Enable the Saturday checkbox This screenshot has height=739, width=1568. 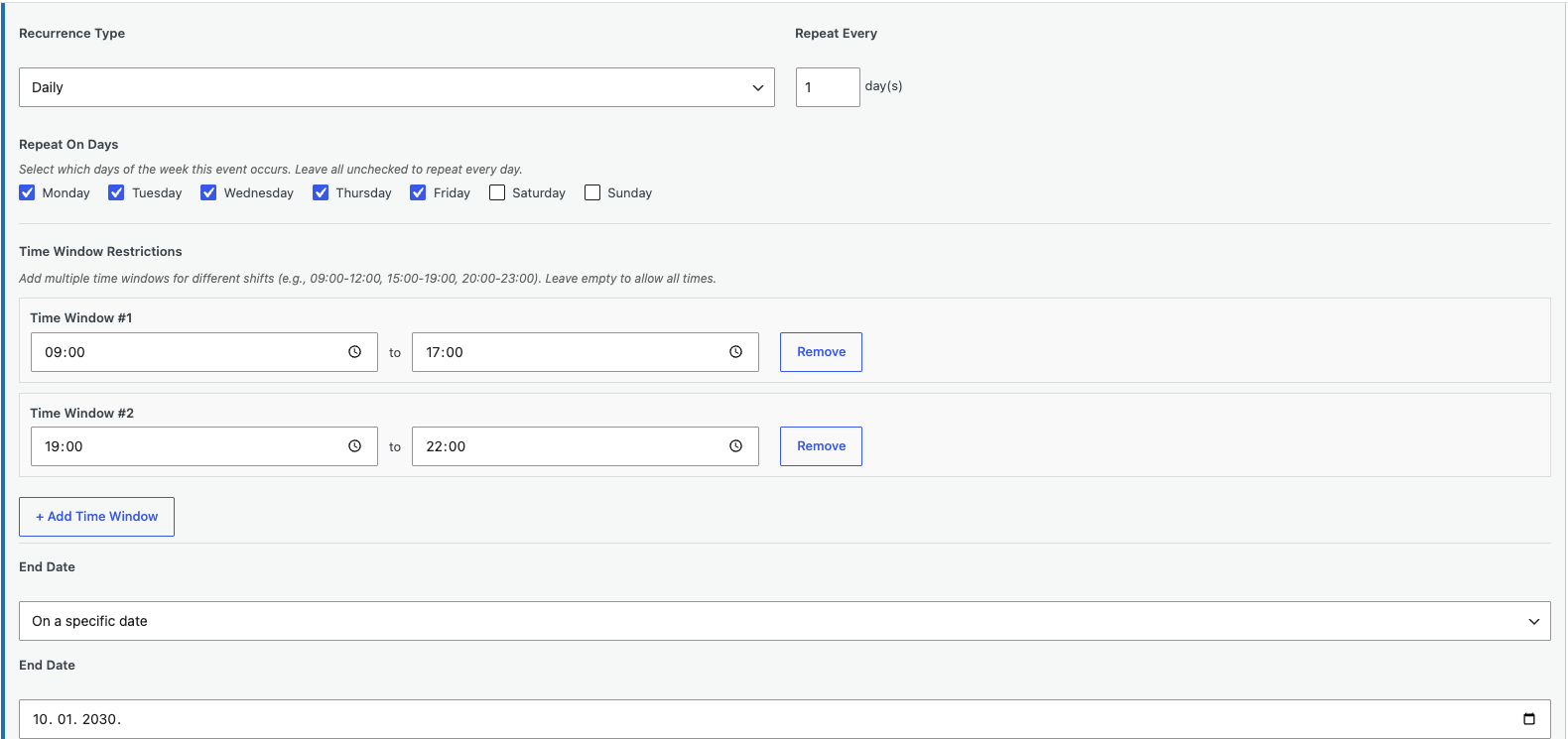coord(497,192)
